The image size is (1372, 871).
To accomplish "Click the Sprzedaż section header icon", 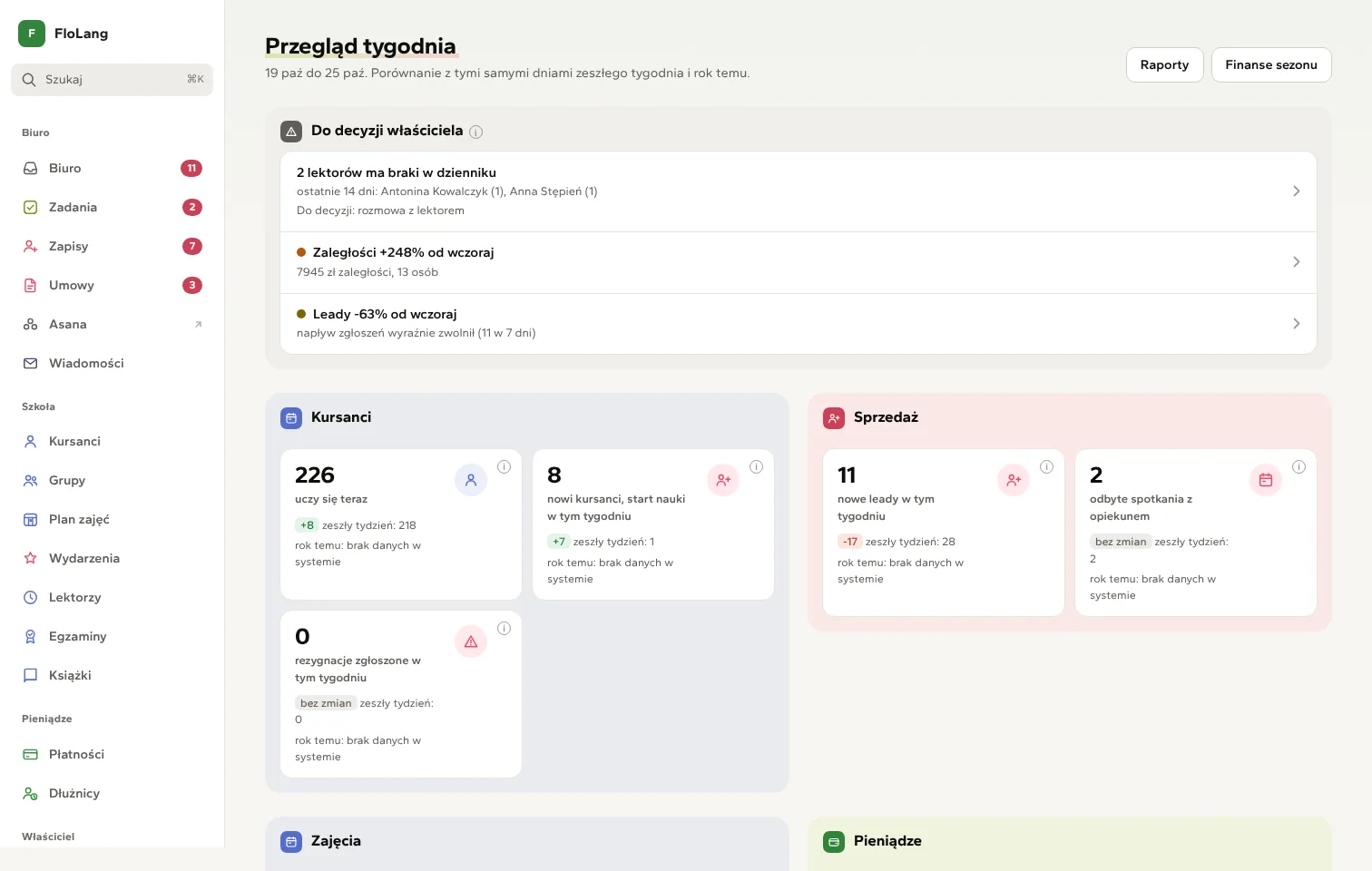I will (834, 418).
